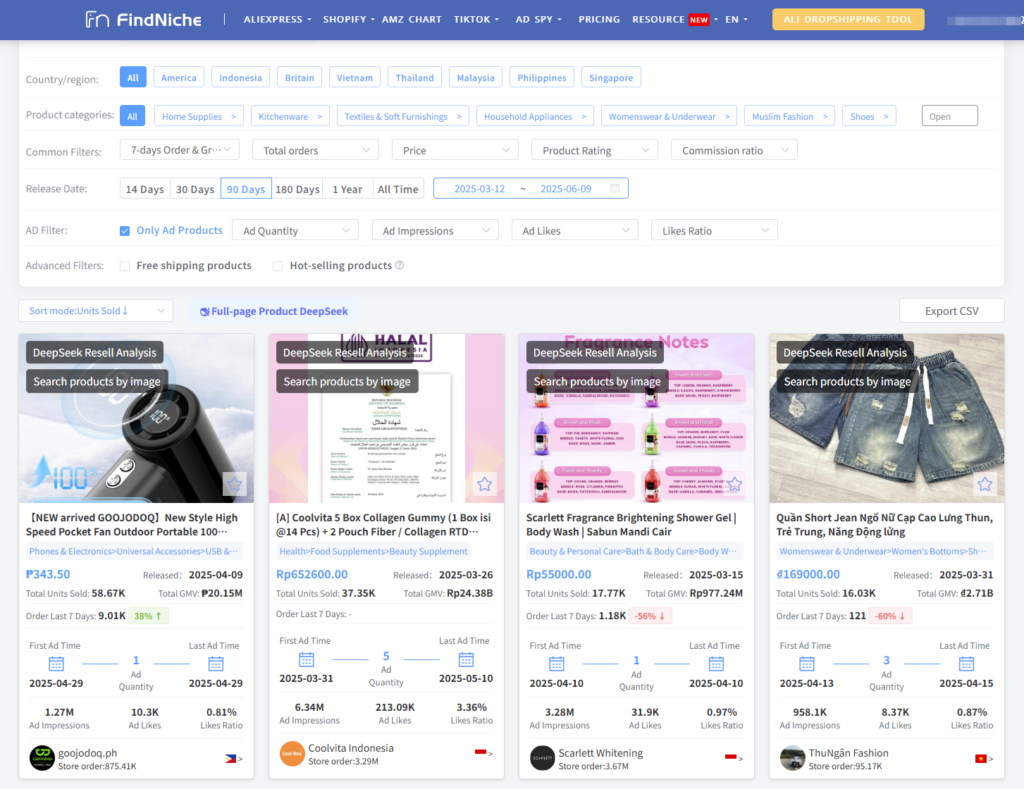Click the ThuNgân Fashion store avatar
The width and height of the screenshot is (1024, 789).
coord(792,757)
